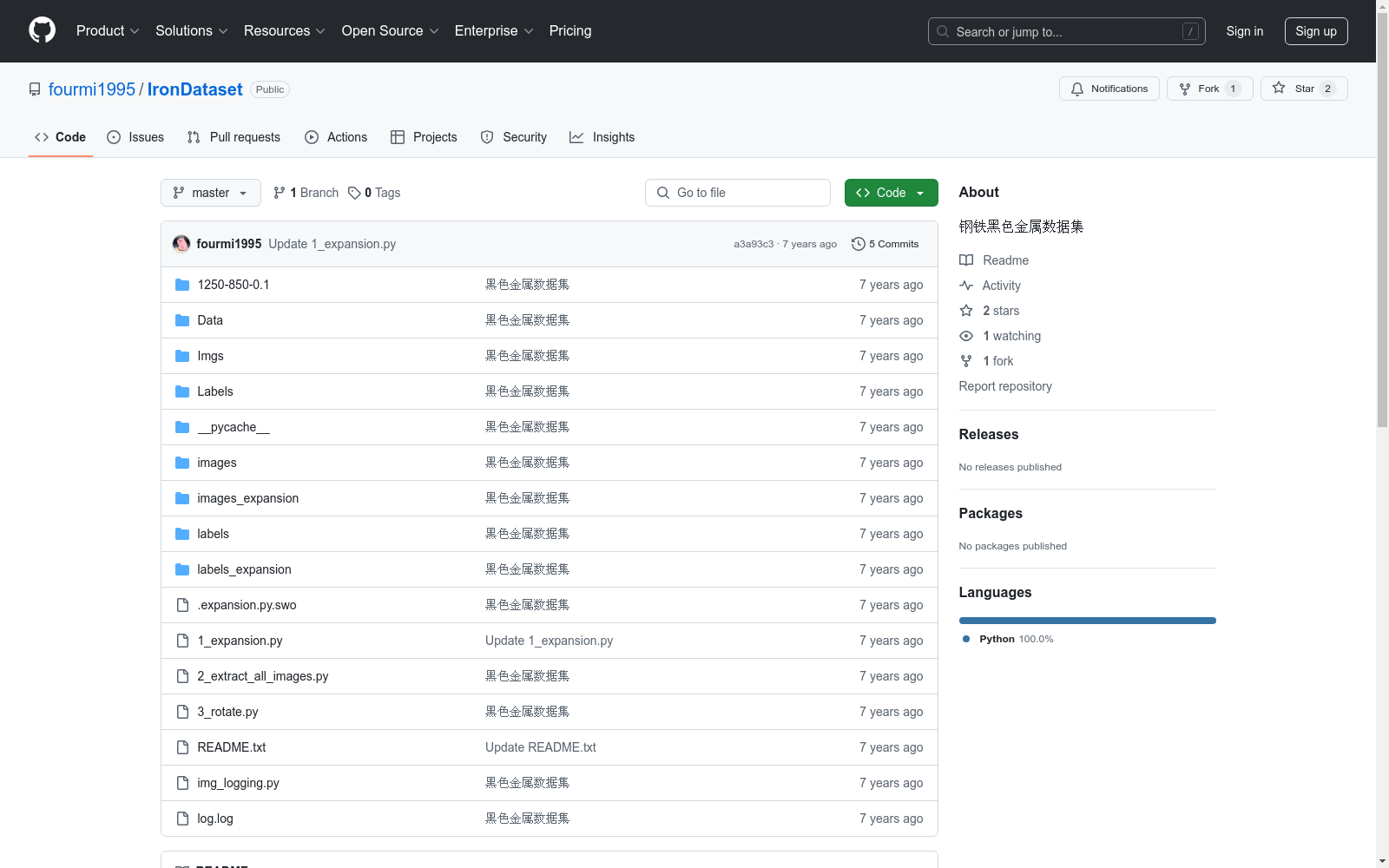Click the star icon beside 2 stars

[x=966, y=311]
